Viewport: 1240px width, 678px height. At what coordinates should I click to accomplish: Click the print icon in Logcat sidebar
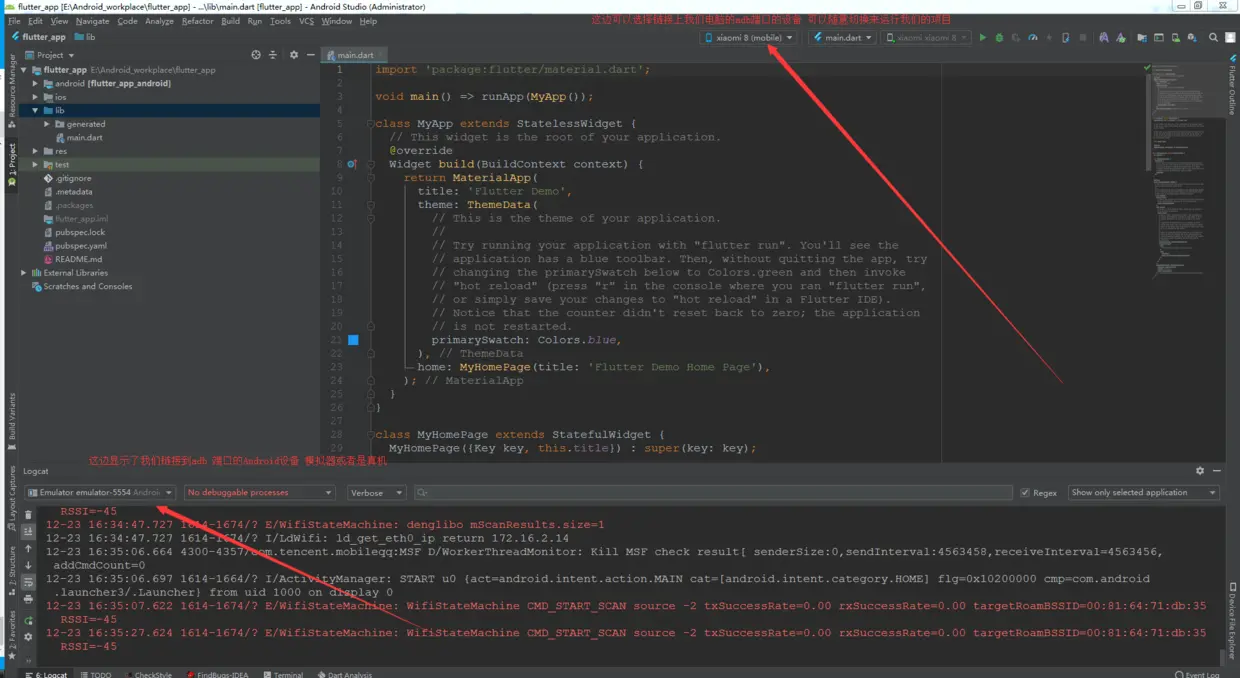pos(28,599)
